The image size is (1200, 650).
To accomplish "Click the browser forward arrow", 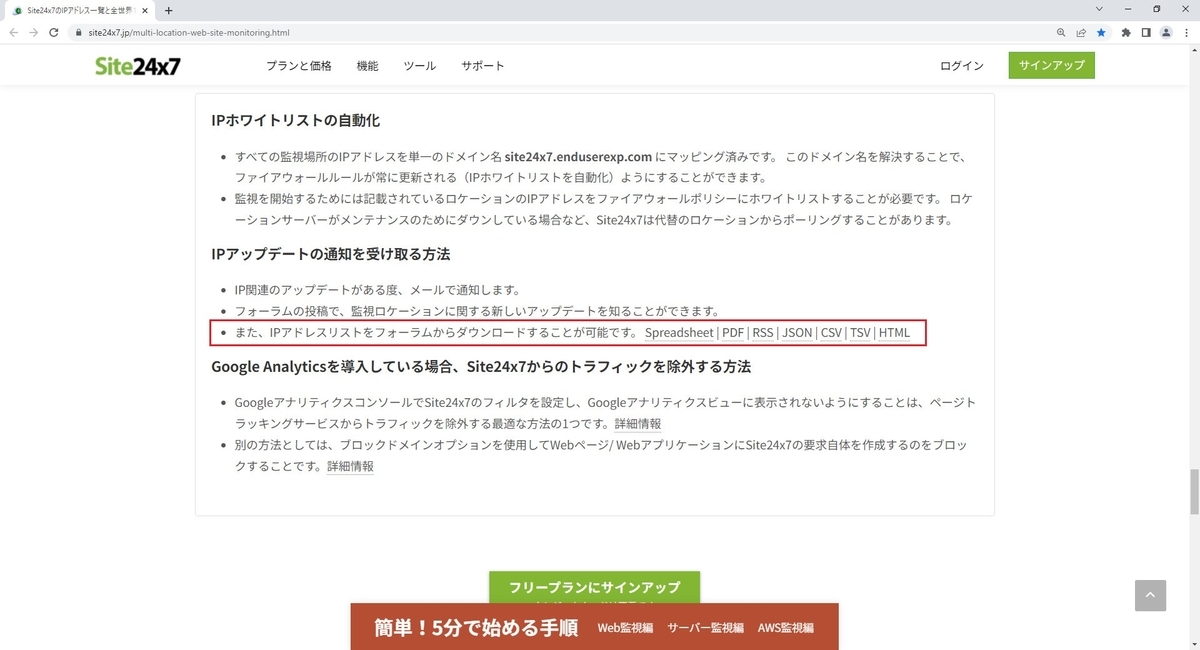I will (x=34, y=32).
